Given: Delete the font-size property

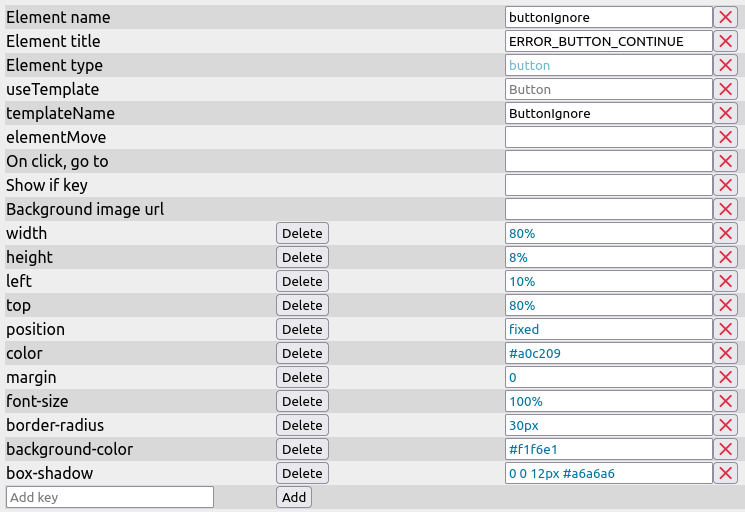Looking at the screenshot, I should tap(302, 401).
